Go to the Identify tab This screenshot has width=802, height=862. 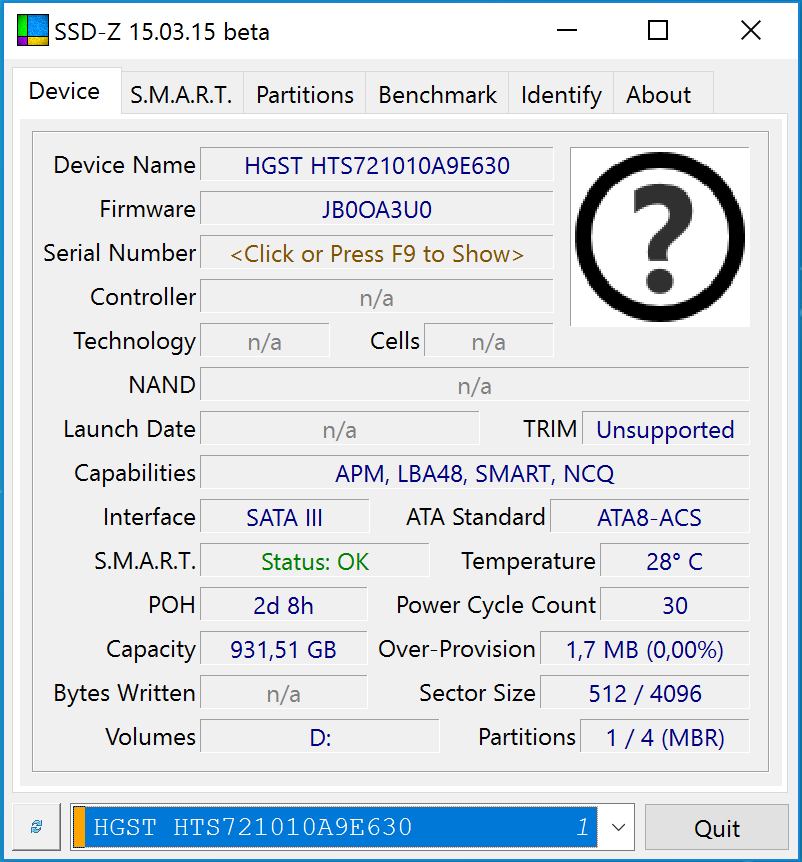pos(561,95)
